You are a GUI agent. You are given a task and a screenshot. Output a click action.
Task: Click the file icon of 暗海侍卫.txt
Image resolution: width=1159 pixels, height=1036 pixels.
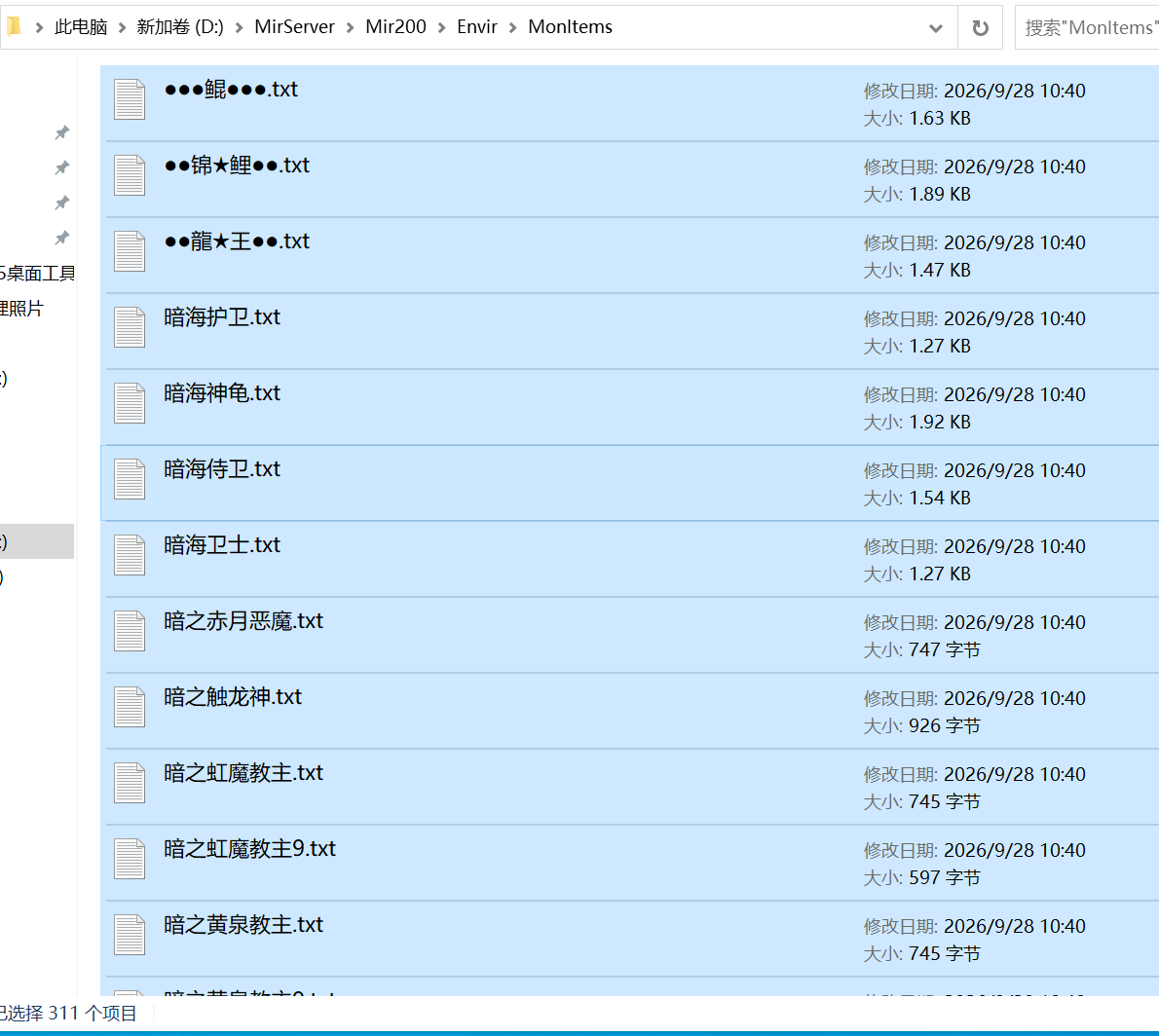click(130, 480)
